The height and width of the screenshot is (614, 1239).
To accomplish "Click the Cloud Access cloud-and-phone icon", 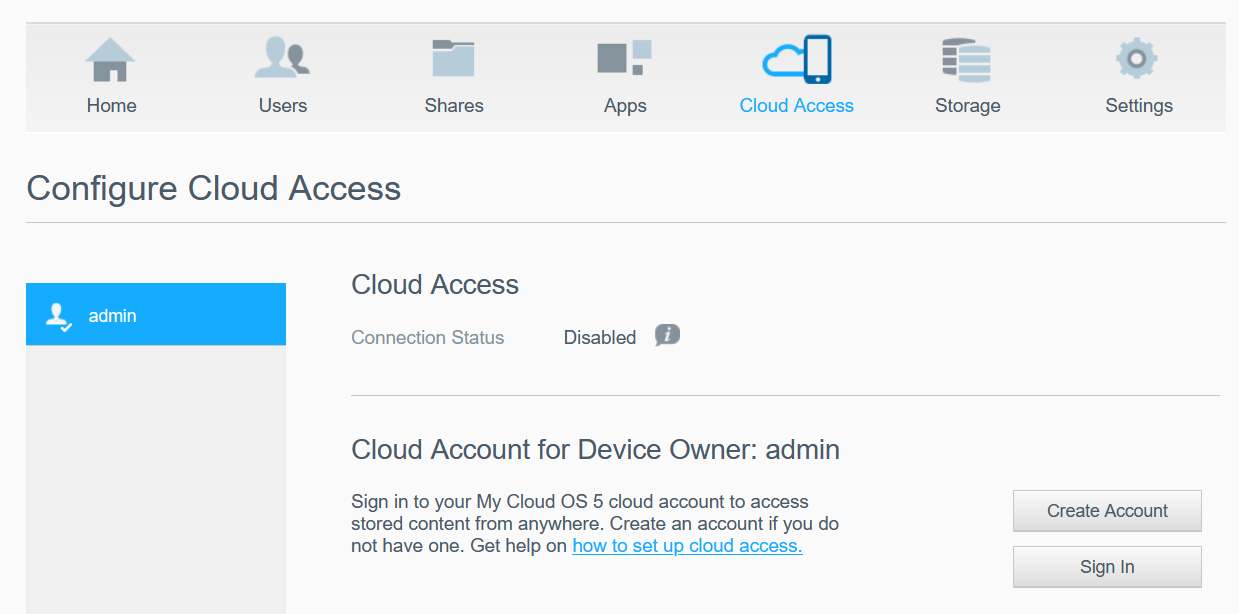I will 797,59.
